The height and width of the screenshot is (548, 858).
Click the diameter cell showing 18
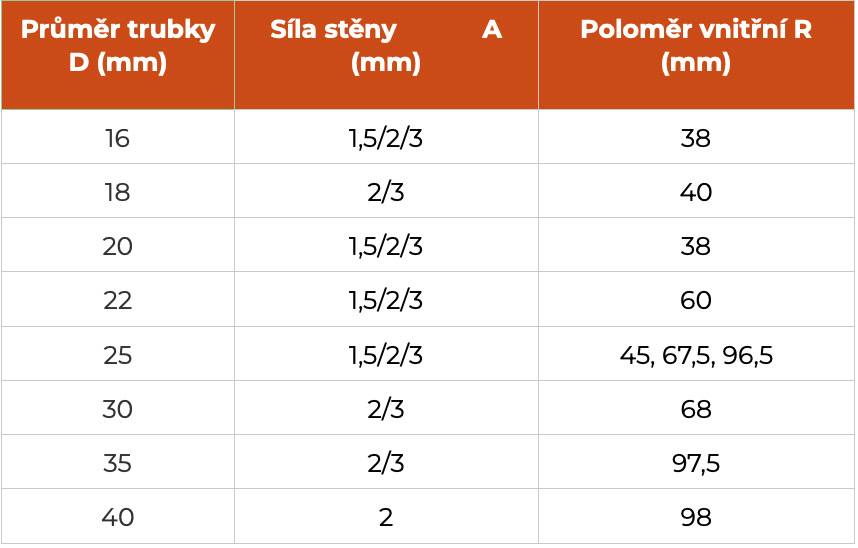tap(118, 192)
